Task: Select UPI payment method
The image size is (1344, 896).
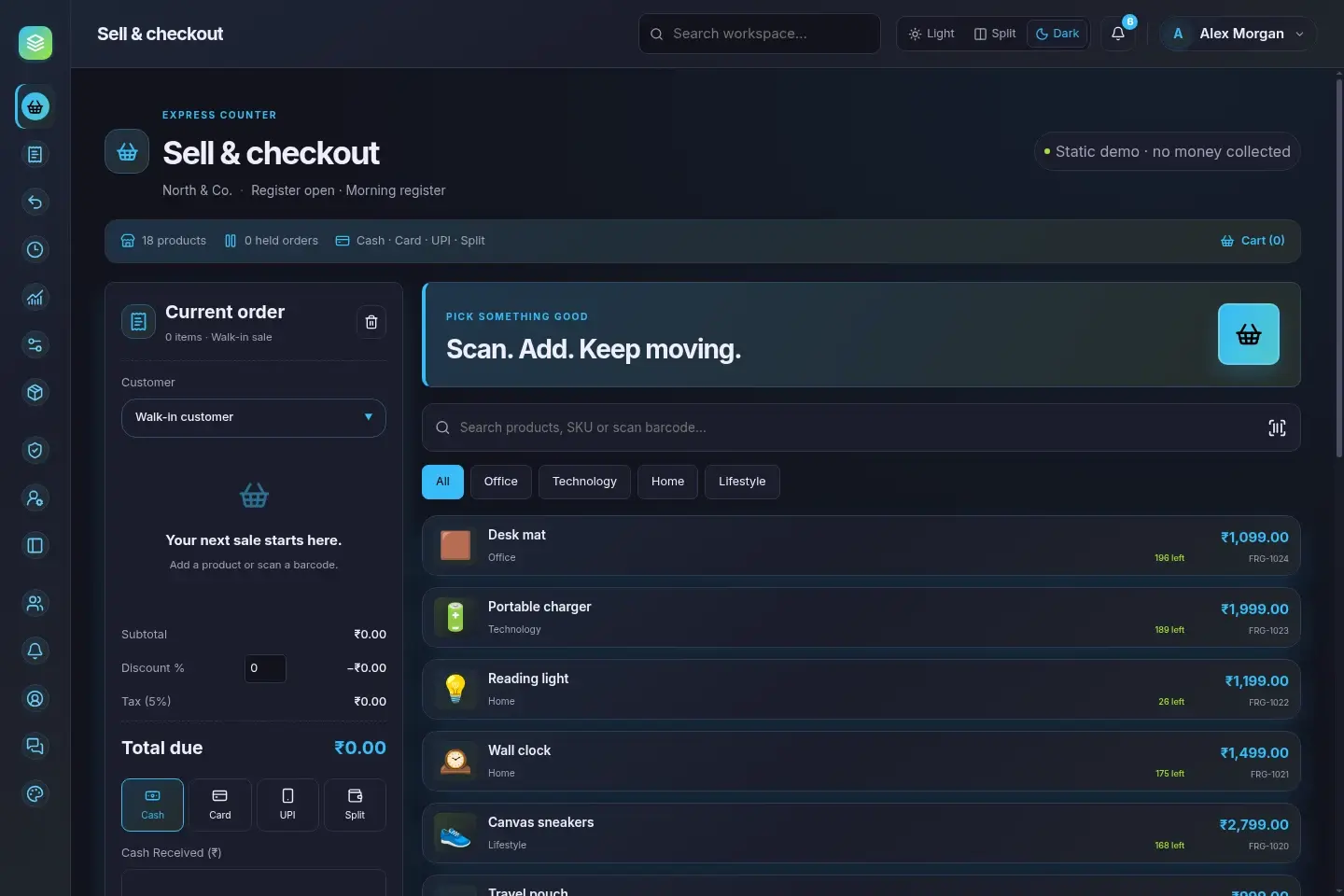Action: 287,805
